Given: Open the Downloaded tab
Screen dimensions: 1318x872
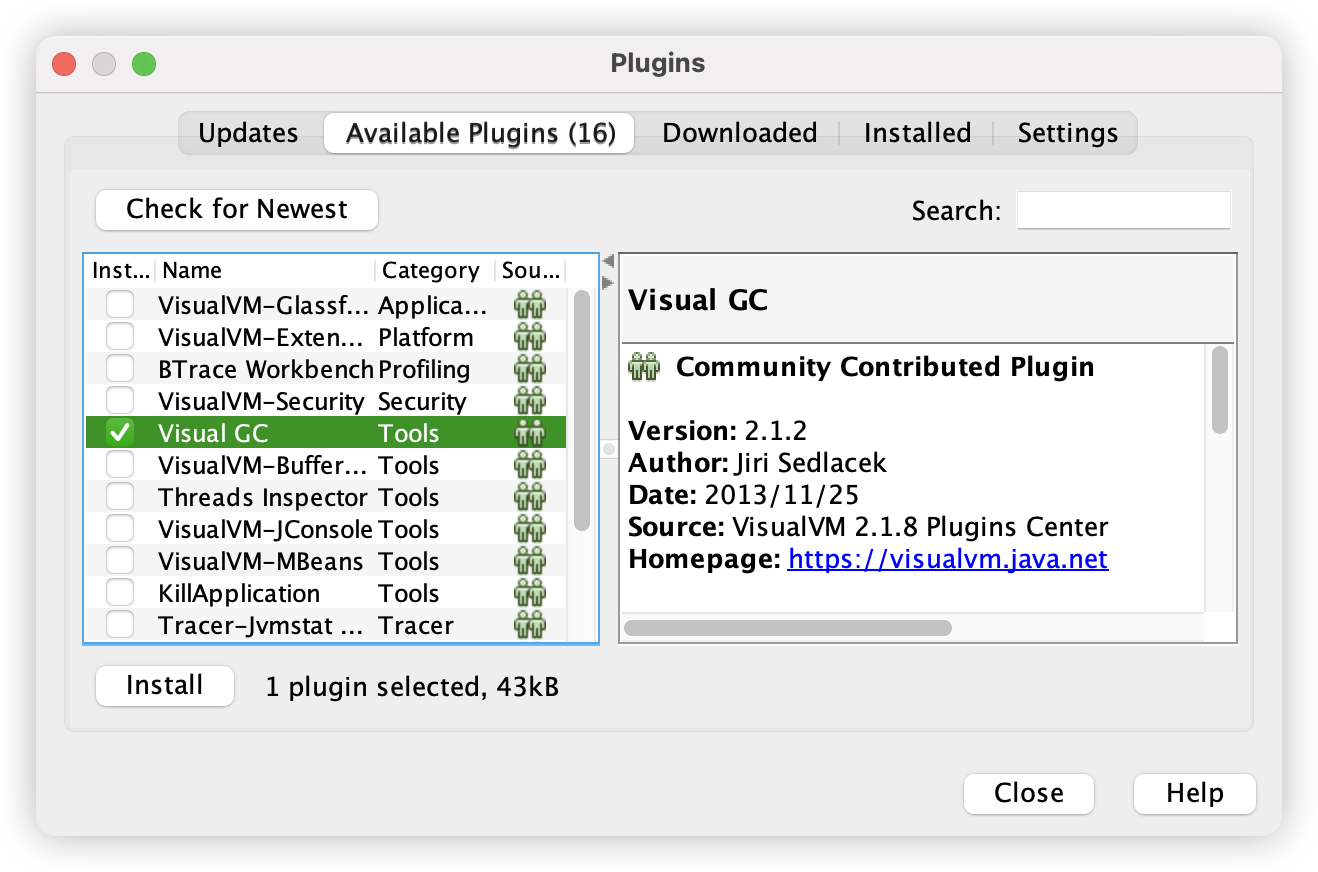Looking at the screenshot, I should (739, 133).
